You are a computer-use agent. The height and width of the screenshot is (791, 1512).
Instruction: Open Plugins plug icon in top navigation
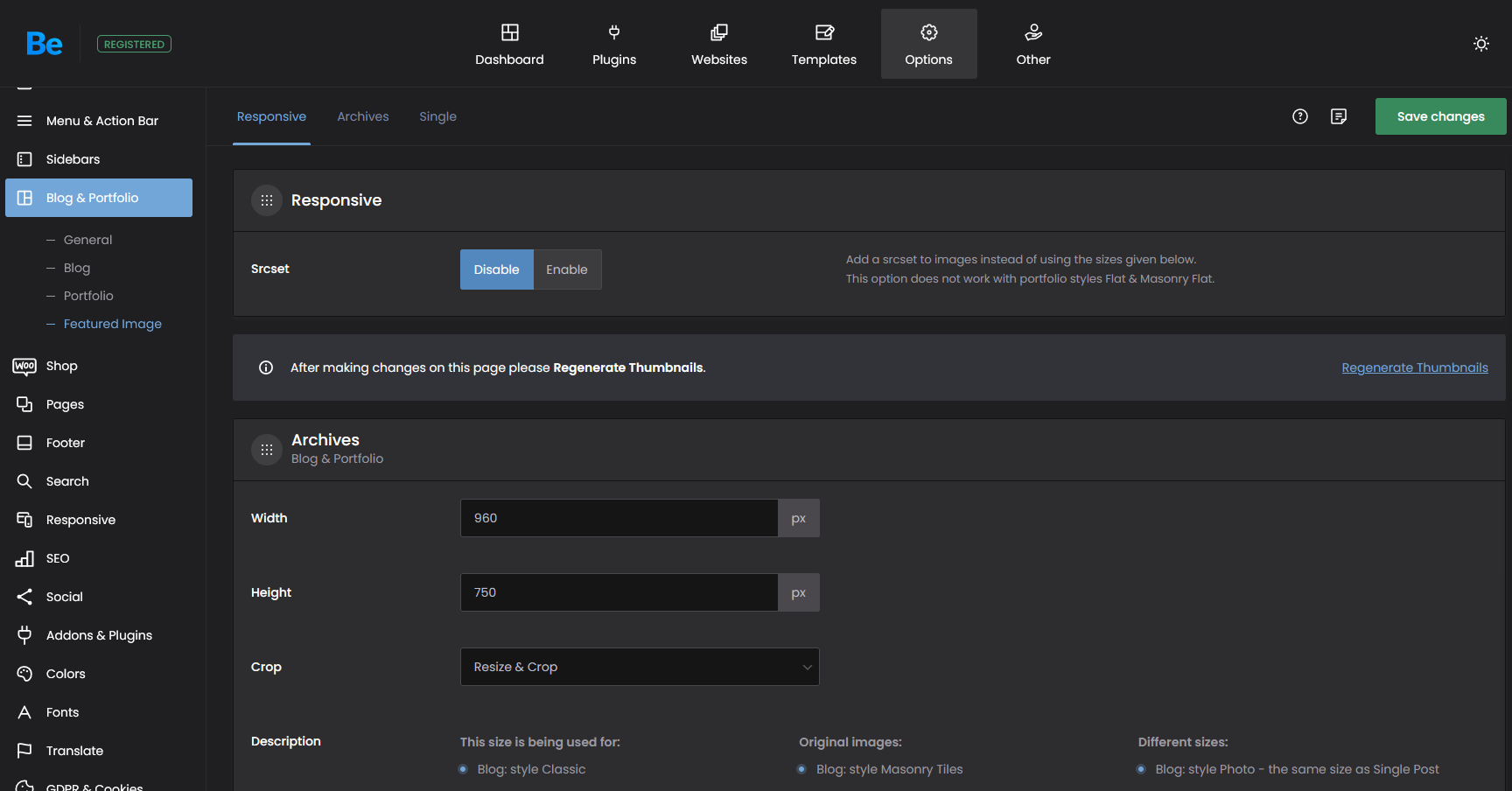[x=614, y=32]
